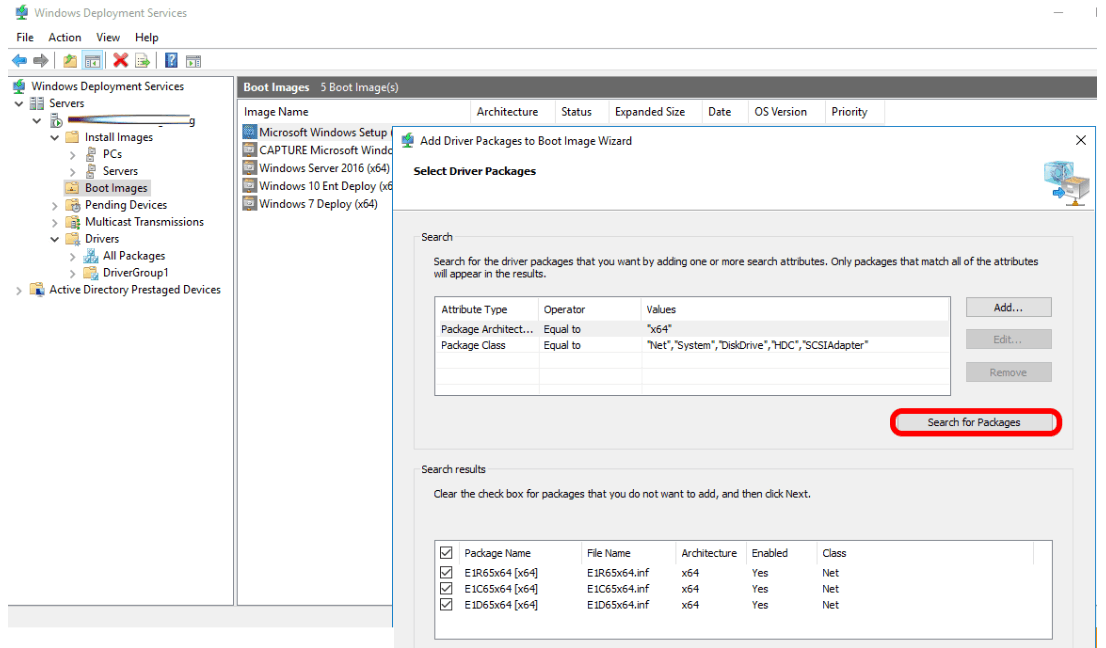
Task: Sort boot images by Priority column
Action: click(x=853, y=111)
